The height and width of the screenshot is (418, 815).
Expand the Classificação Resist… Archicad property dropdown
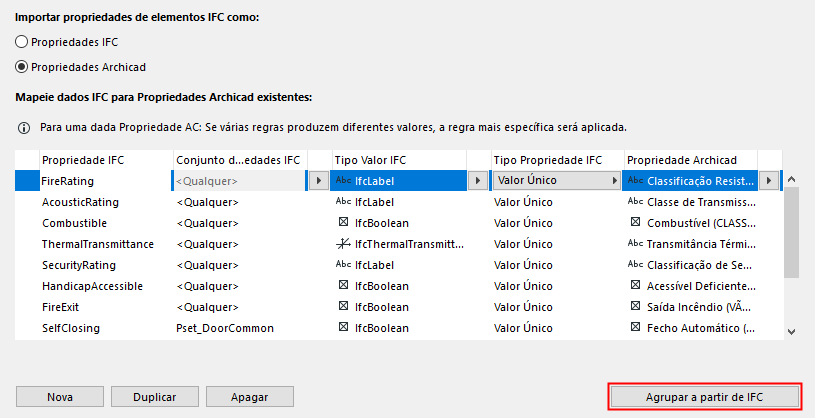(x=768, y=181)
